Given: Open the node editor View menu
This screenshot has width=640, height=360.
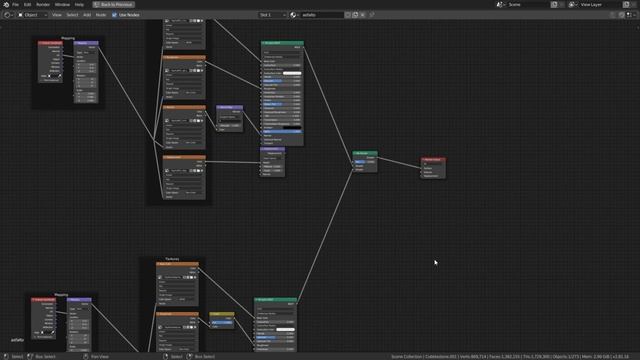Looking at the screenshot, I should 57,15.
